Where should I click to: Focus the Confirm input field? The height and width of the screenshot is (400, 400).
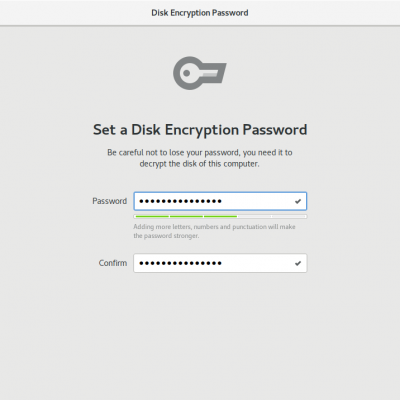tap(220, 263)
